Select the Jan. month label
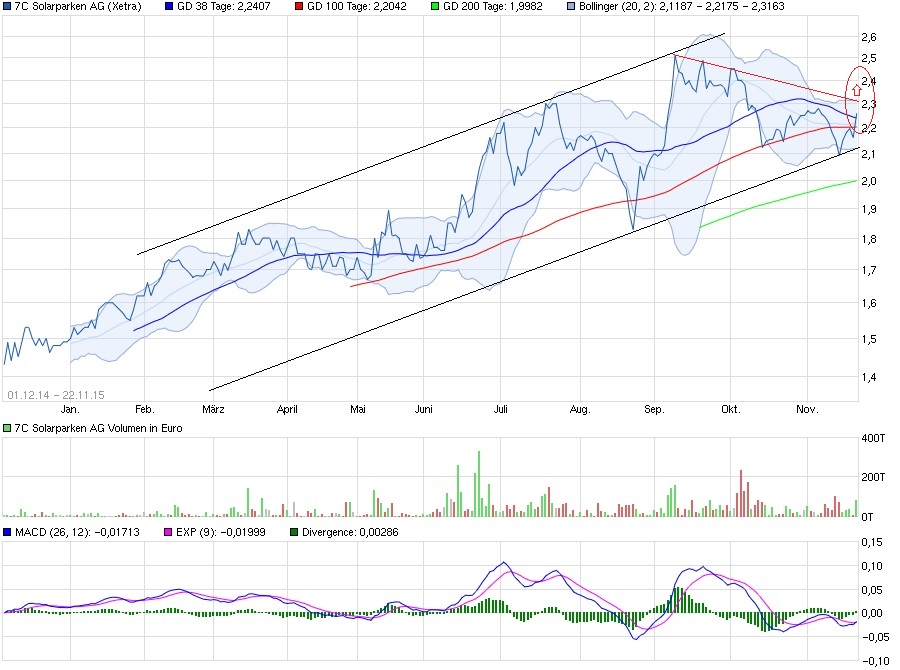Viewport: 900px width, 670px height. point(71,409)
